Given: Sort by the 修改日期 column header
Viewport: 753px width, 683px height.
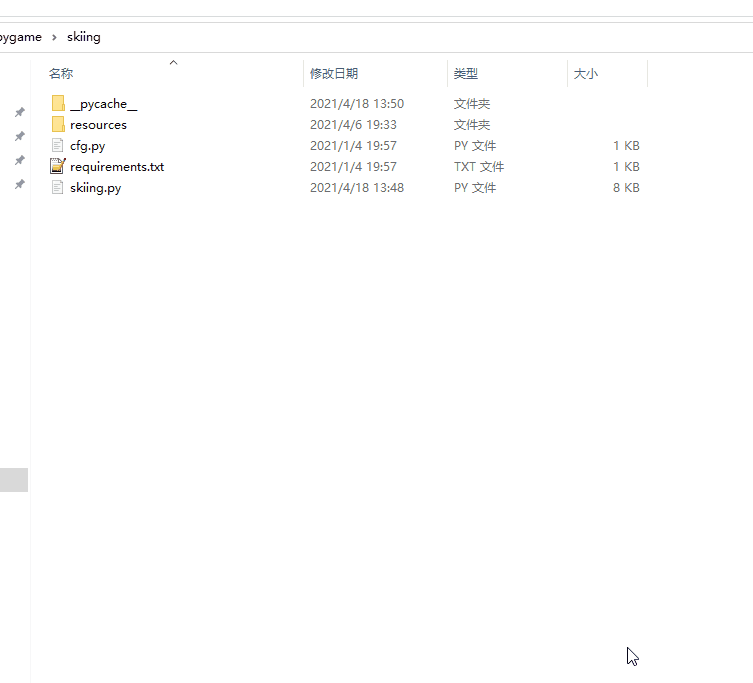Looking at the screenshot, I should (334, 73).
